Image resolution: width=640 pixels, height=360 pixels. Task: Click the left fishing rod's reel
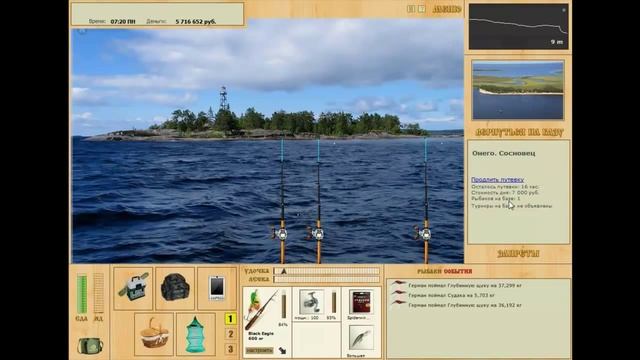click(280, 233)
